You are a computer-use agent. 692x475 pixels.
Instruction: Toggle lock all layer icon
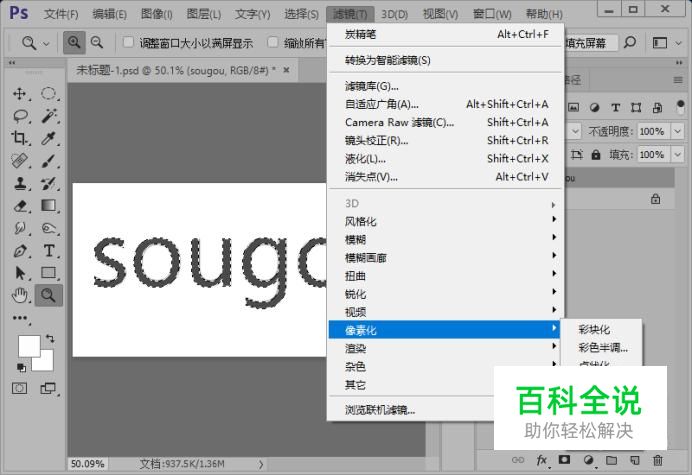tap(596, 155)
